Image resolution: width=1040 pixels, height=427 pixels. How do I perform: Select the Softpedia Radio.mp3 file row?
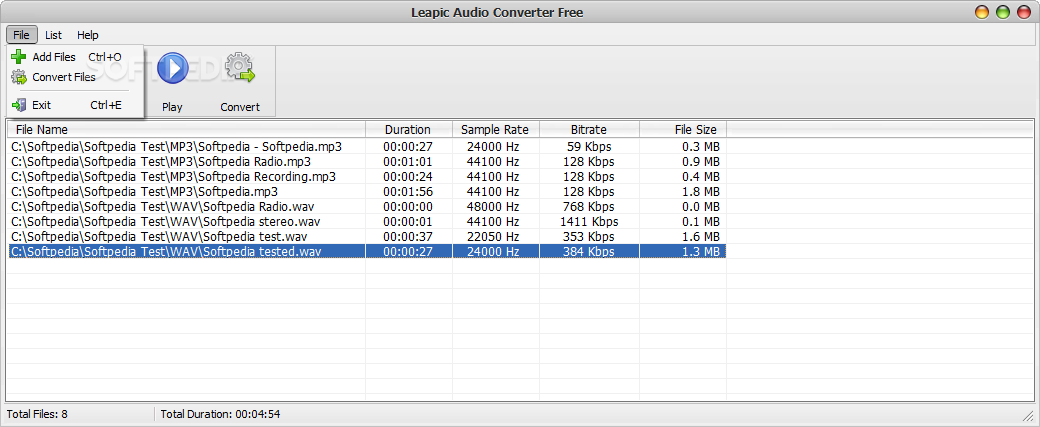(x=367, y=161)
